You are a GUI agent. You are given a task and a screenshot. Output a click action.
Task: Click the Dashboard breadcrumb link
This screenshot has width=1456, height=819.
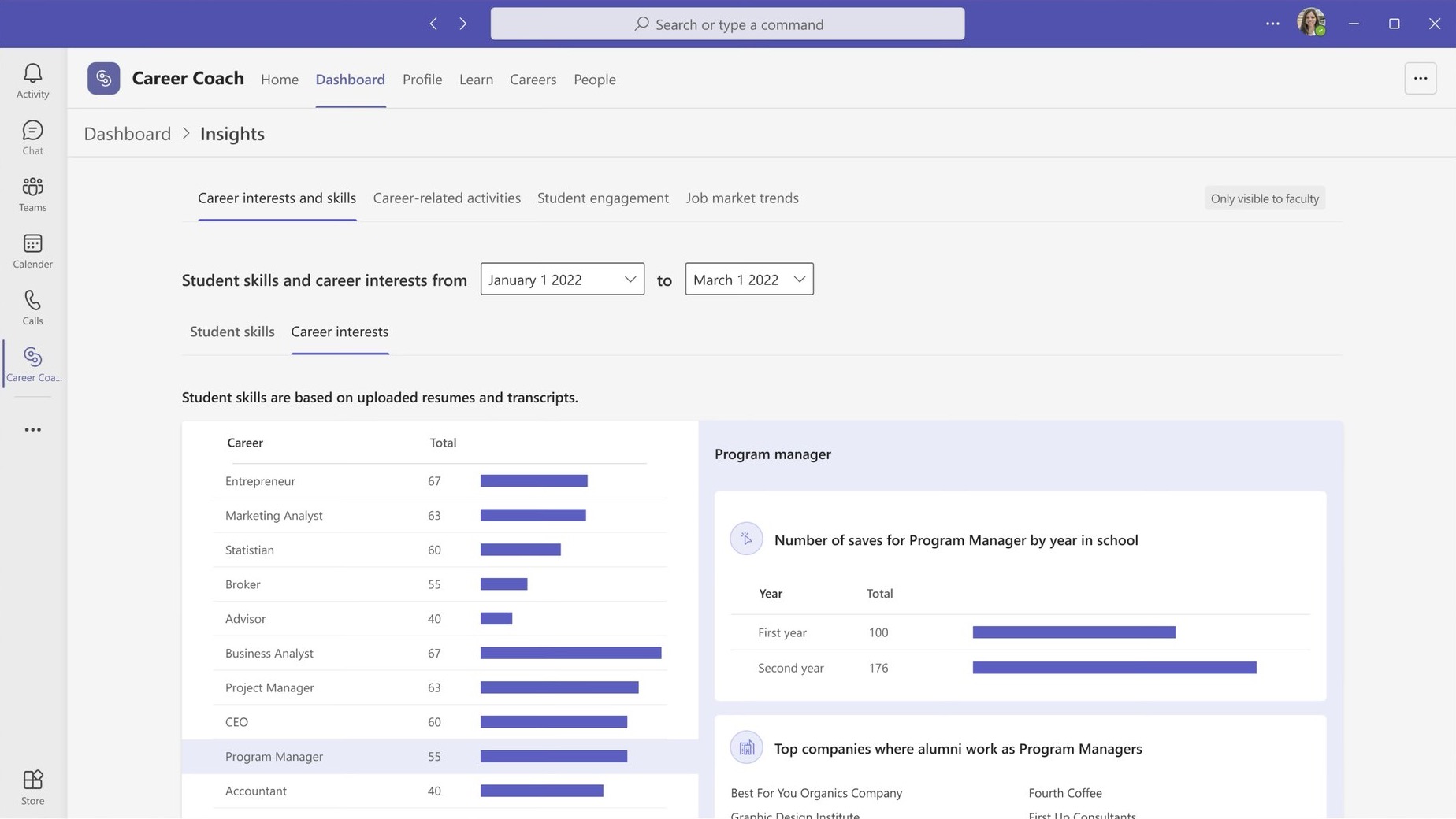point(127,133)
